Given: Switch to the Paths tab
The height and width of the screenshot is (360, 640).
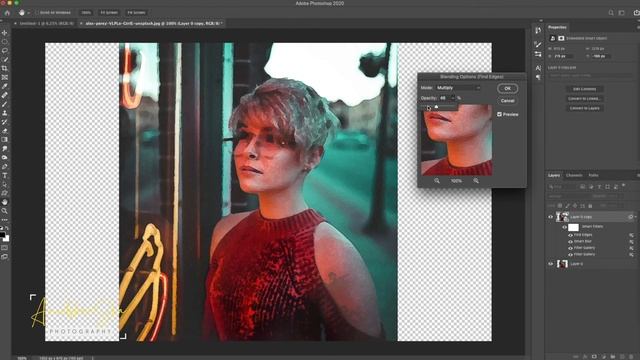Looking at the screenshot, I should [x=593, y=176].
